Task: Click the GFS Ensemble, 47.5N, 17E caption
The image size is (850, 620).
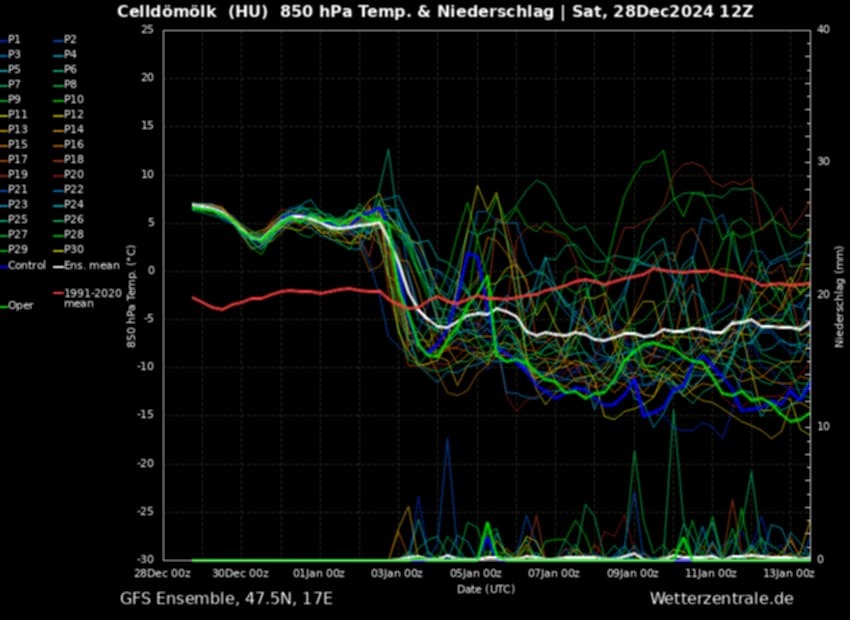Action: pyautogui.click(x=226, y=598)
